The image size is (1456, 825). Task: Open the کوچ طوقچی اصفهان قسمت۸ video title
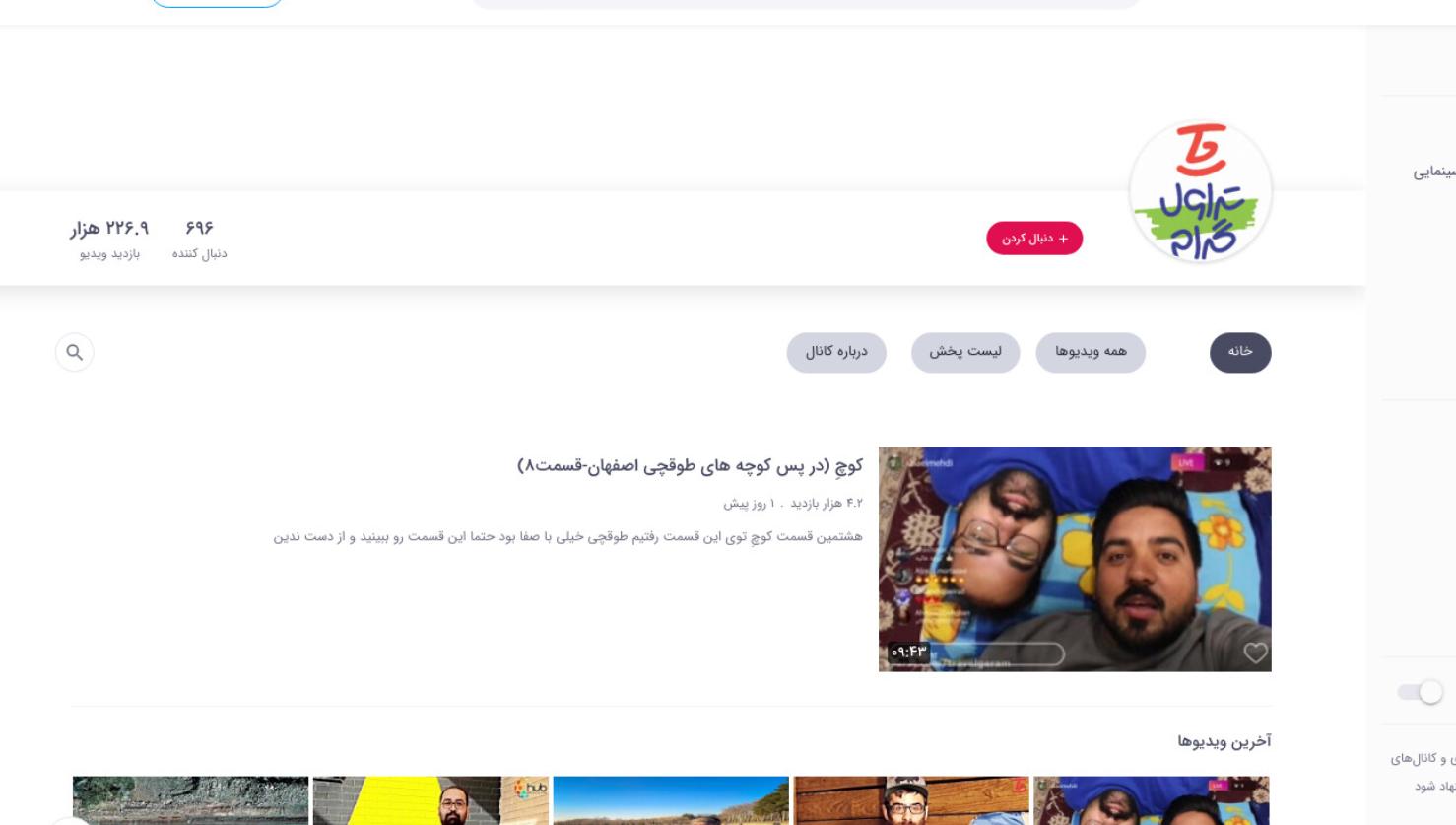[x=690, y=465]
